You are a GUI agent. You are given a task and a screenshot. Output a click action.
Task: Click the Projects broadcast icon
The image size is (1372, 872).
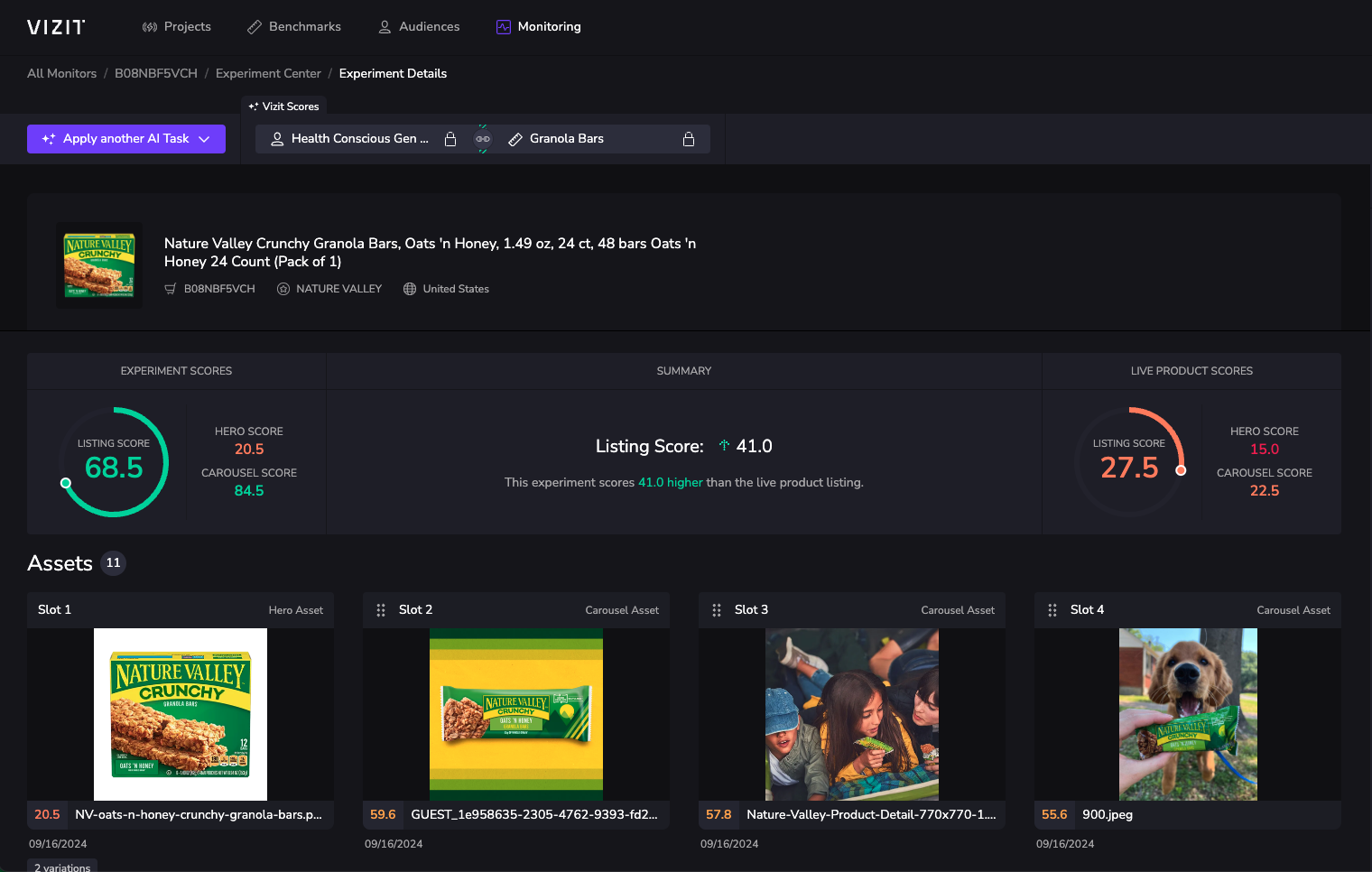click(x=150, y=27)
